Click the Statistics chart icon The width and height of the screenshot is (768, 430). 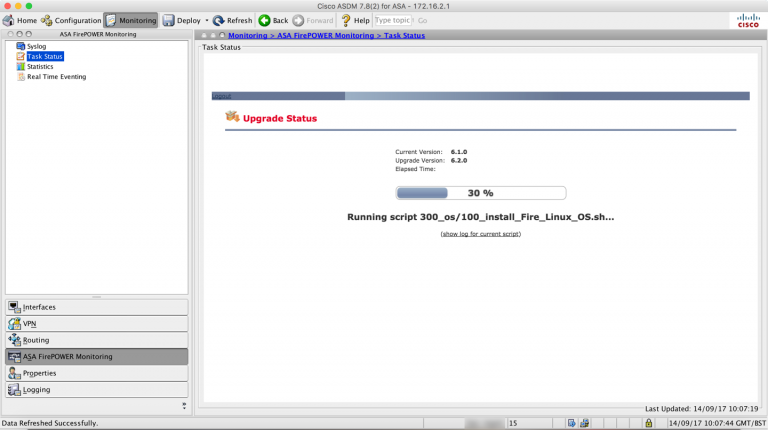[21, 67]
